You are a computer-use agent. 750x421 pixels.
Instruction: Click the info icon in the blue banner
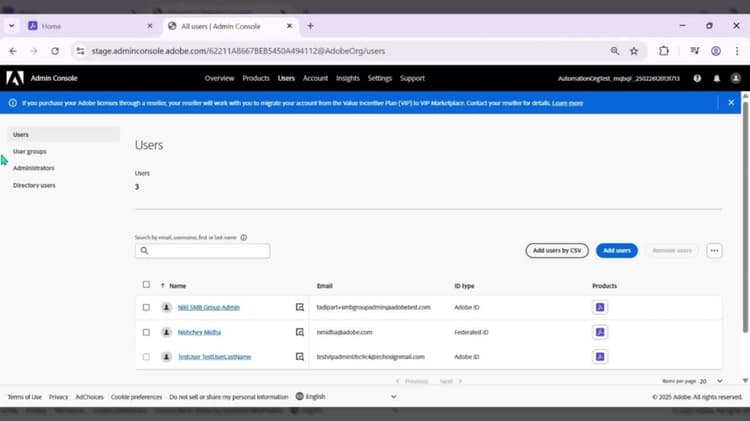point(13,103)
